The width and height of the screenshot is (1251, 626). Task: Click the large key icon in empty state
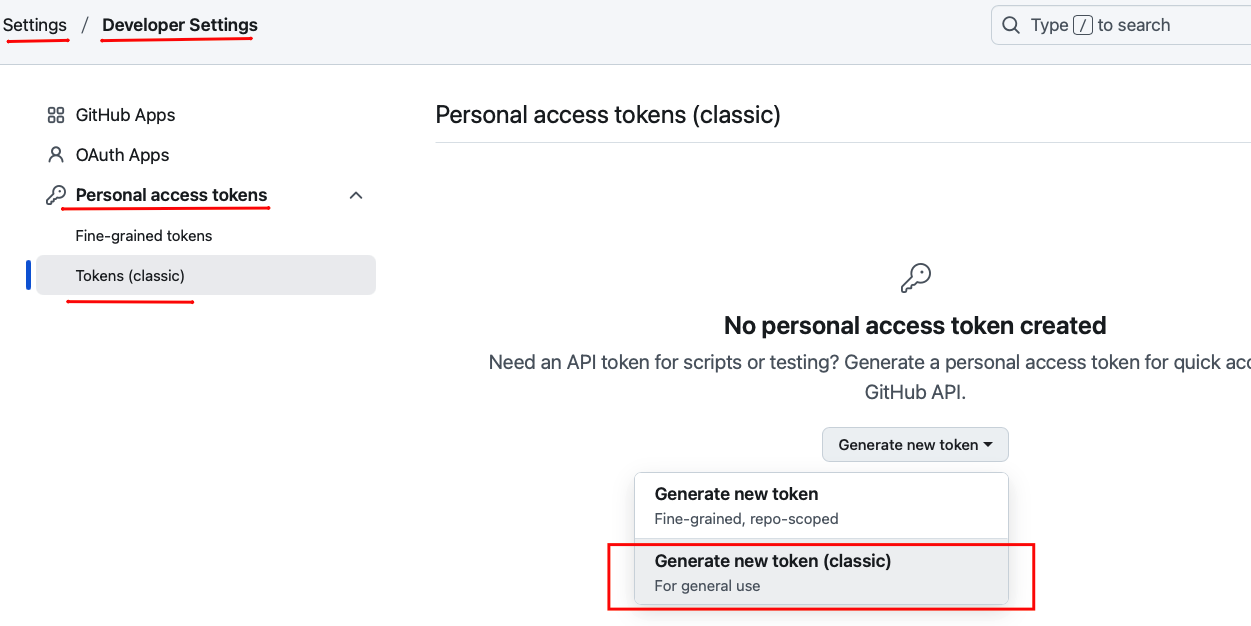click(x=915, y=278)
